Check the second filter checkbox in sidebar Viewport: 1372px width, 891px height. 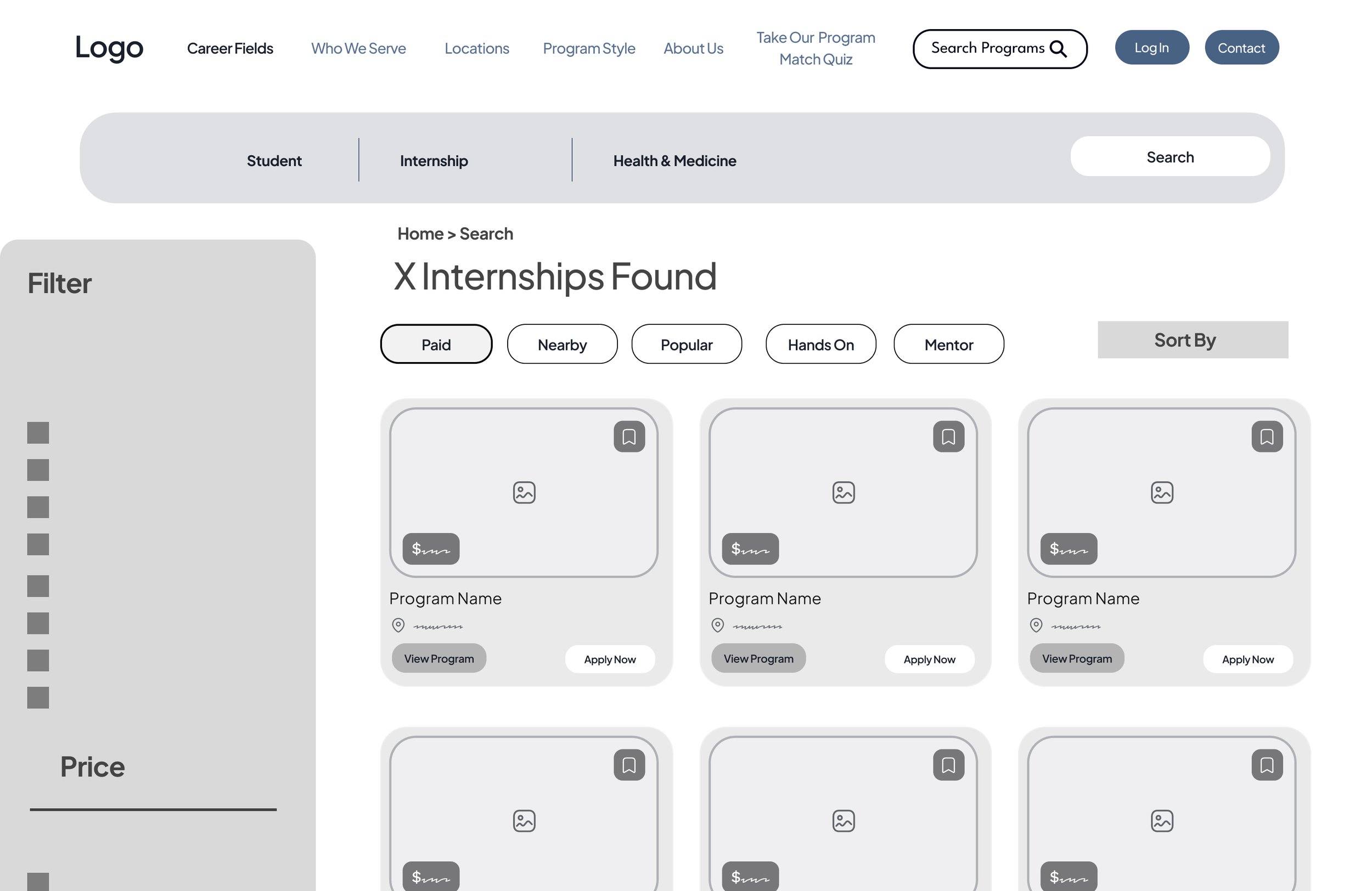38,470
